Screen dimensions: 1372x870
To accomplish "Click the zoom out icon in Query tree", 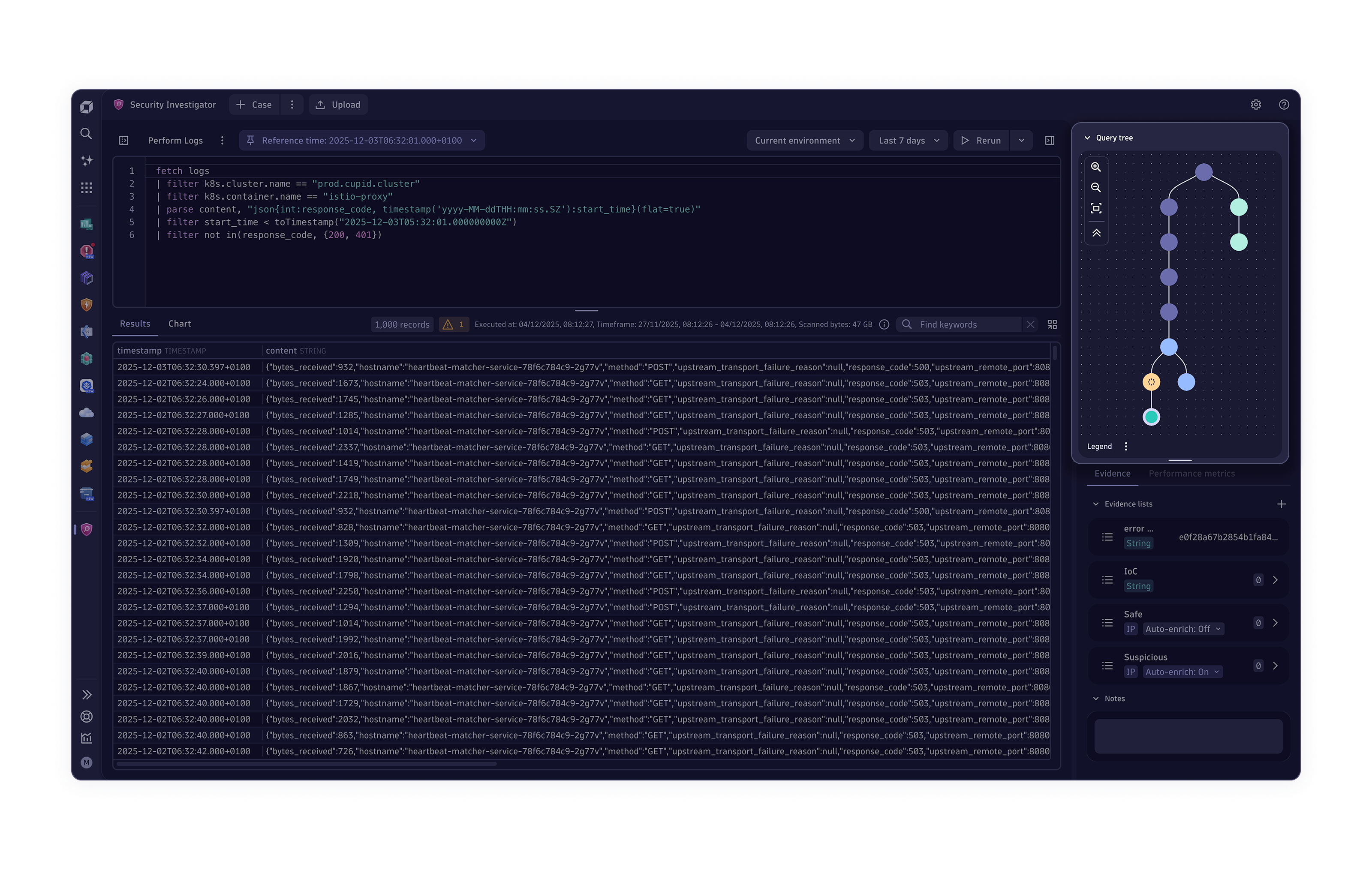I will pyautogui.click(x=1095, y=187).
